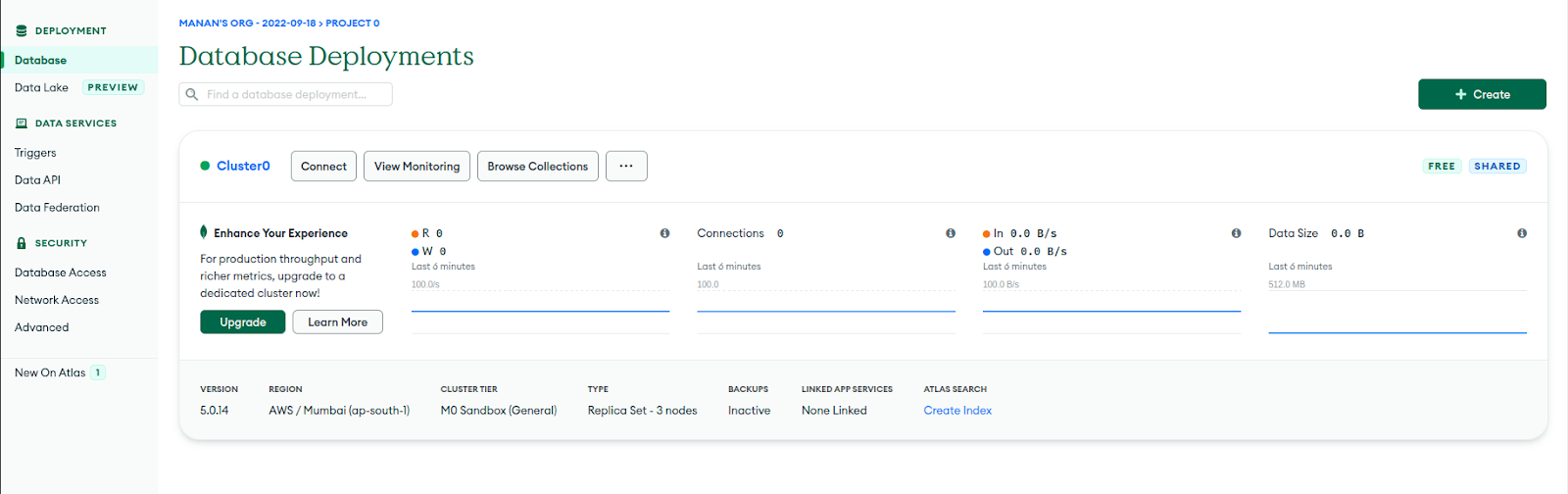Click the Connect button

point(323,166)
